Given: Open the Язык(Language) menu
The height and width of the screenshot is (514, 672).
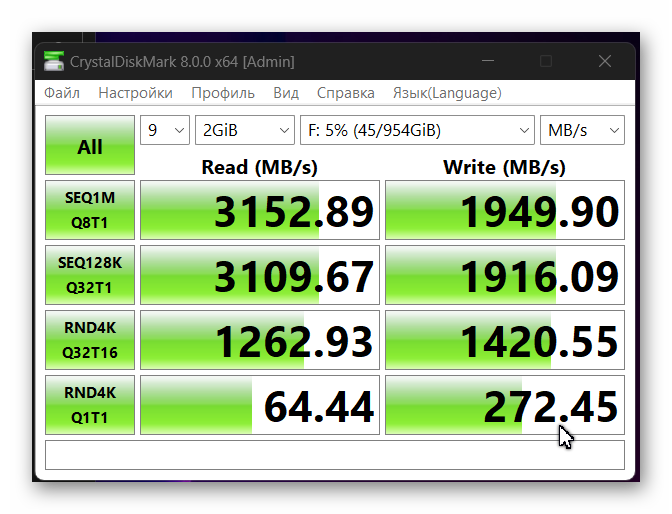Looking at the screenshot, I should pyautogui.click(x=447, y=93).
